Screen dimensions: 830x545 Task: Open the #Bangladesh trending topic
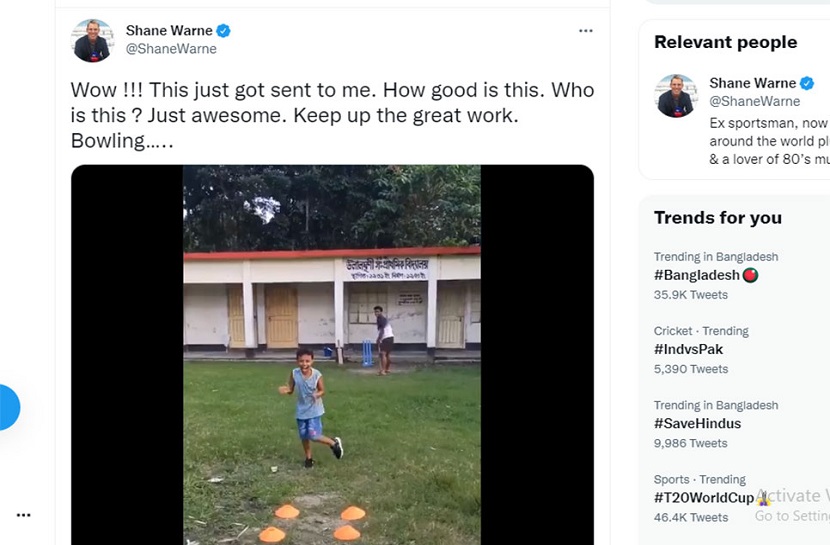click(697, 275)
